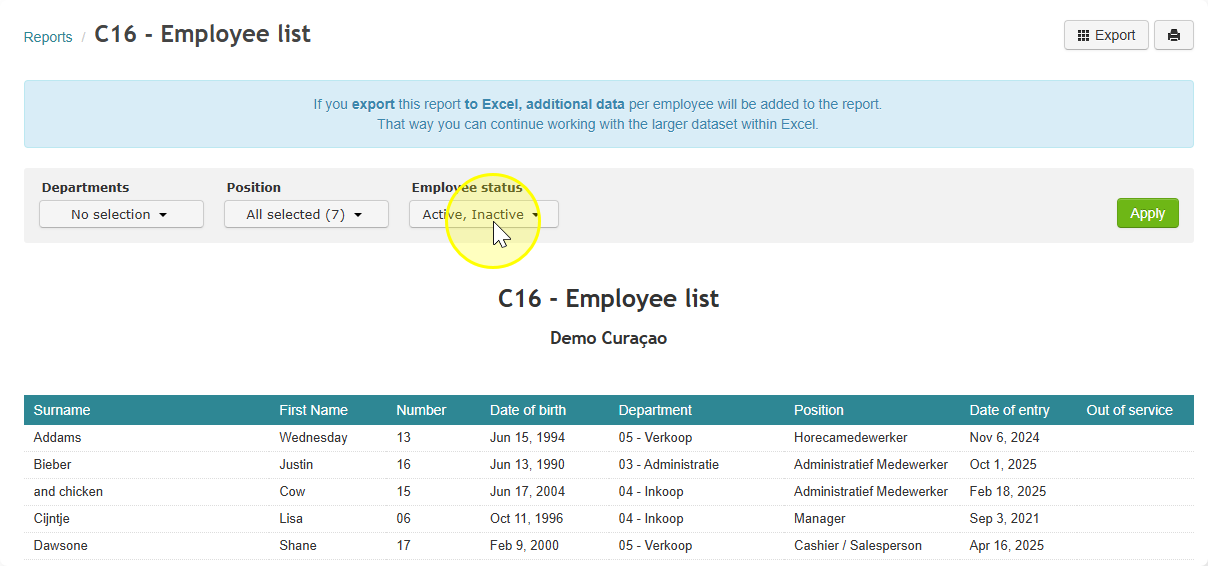The image size is (1208, 566).
Task: Click the Position column header
Action: click(819, 410)
